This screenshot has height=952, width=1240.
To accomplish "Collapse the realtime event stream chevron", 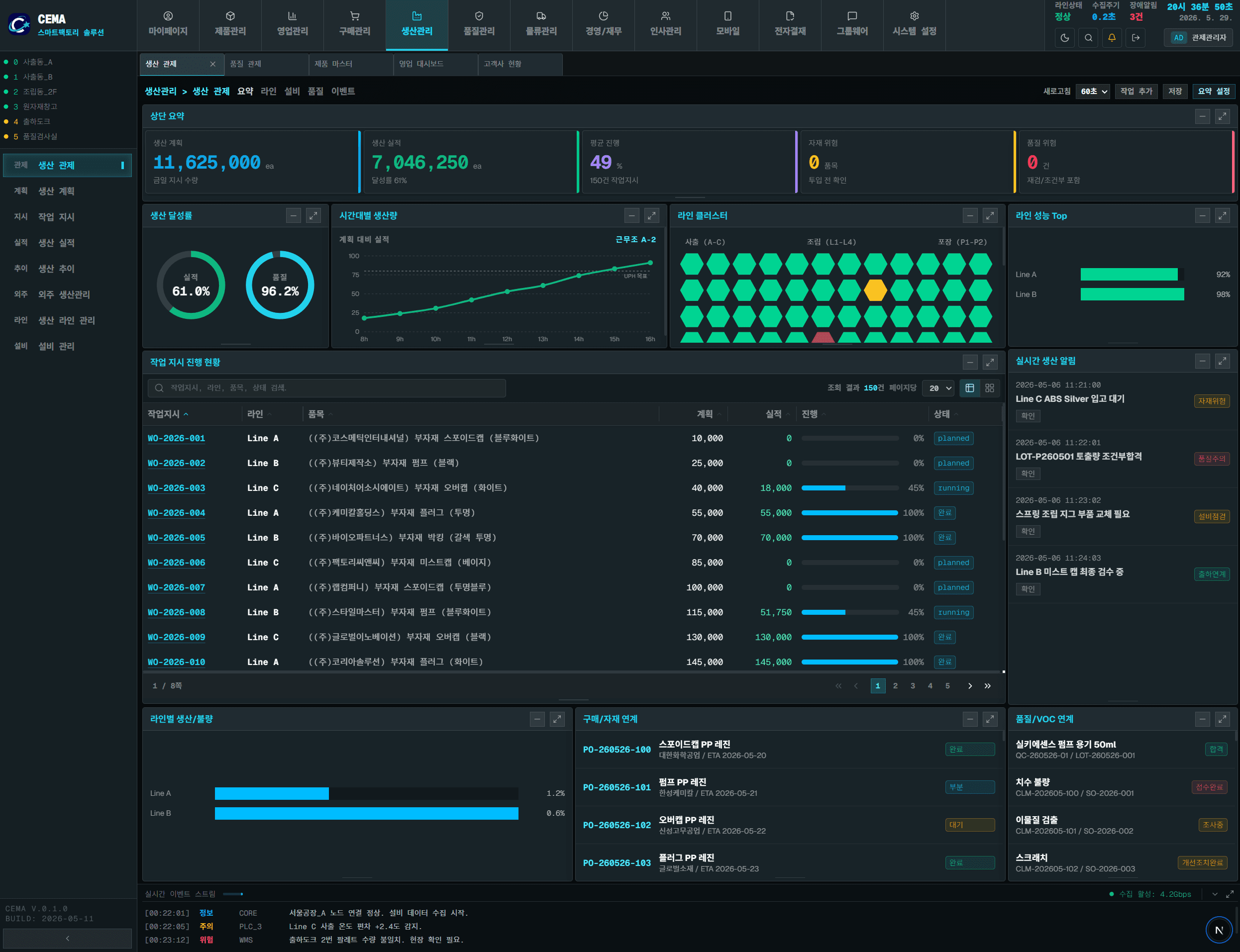I will pyautogui.click(x=1215, y=894).
